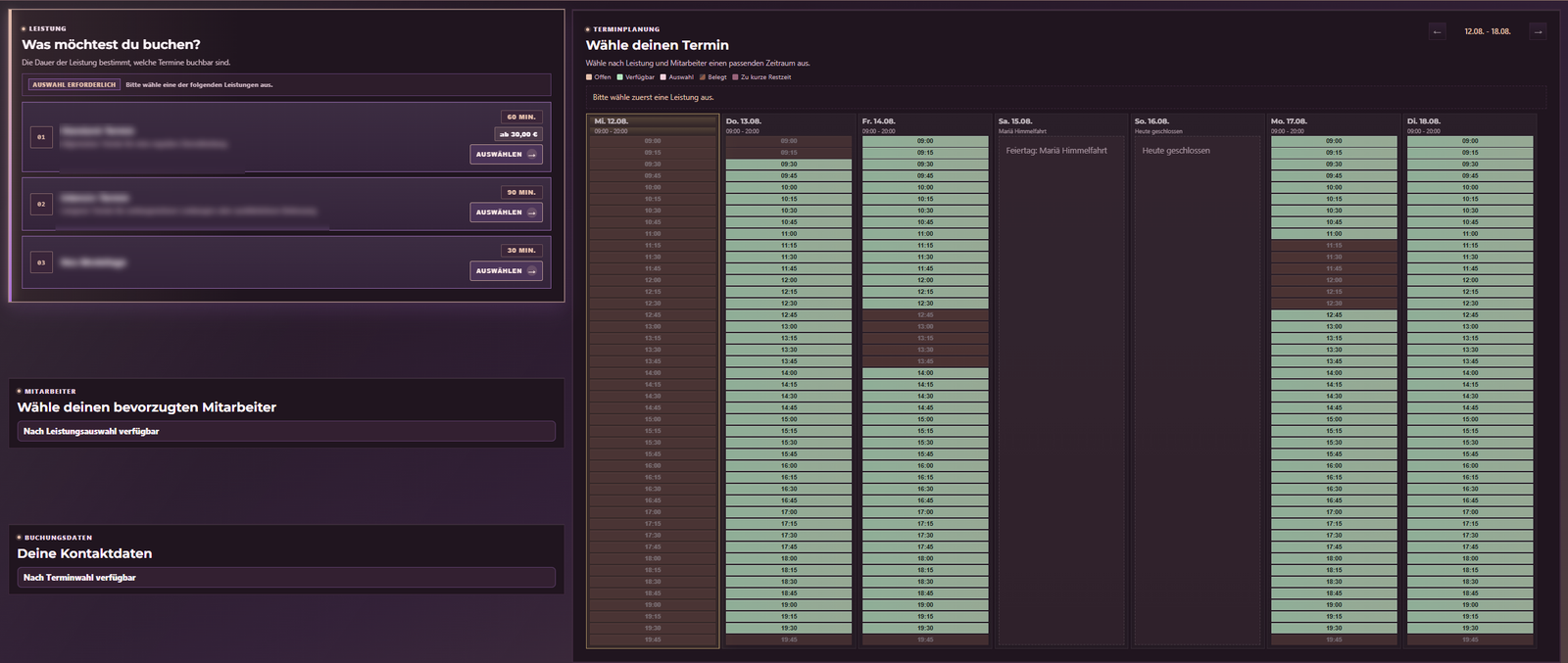Click the 30 Min. duration tag

coord(521,250)
